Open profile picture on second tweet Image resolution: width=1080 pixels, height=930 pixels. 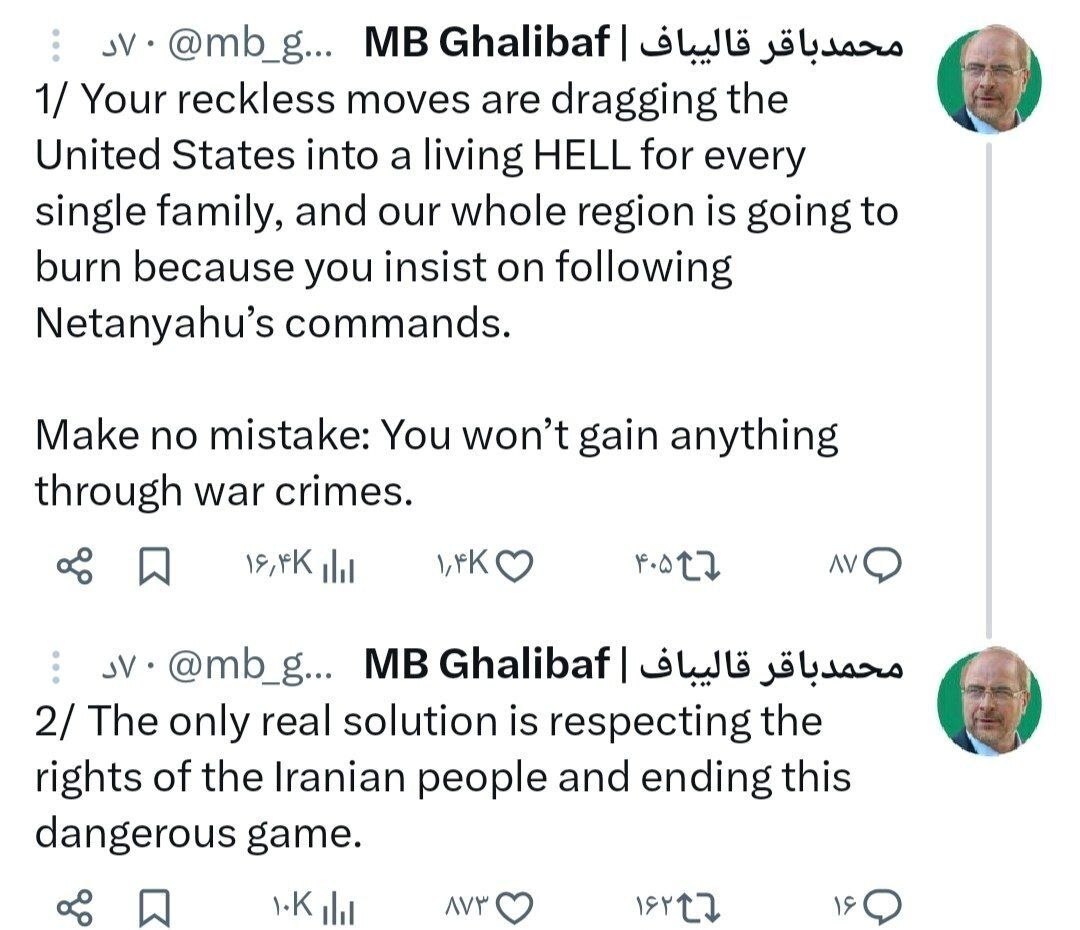pos(989,699)
